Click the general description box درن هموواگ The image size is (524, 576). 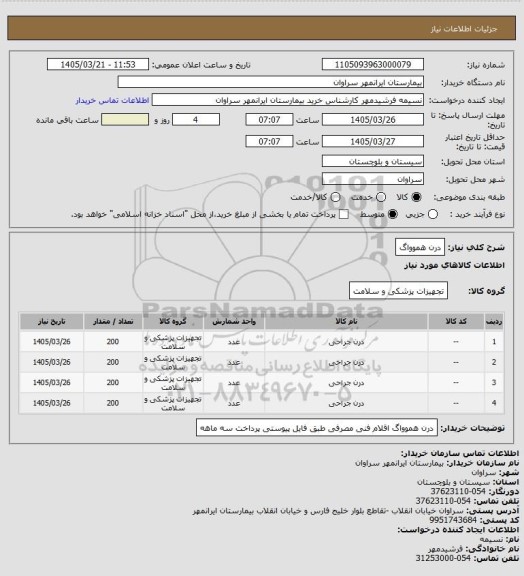pyautogui.click(x=420, y=248)
